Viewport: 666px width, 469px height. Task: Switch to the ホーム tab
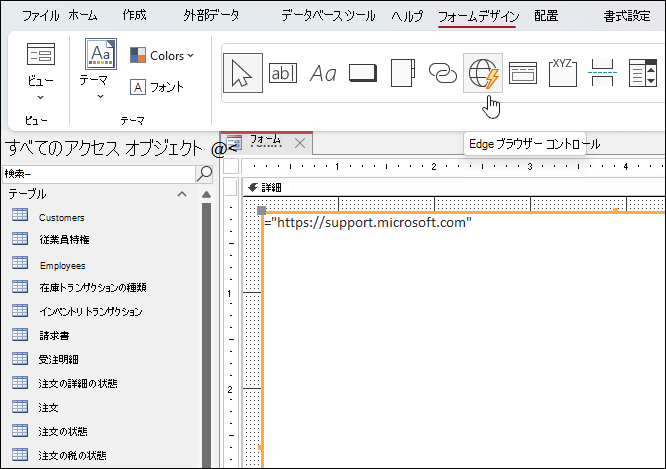coord(82,16)
